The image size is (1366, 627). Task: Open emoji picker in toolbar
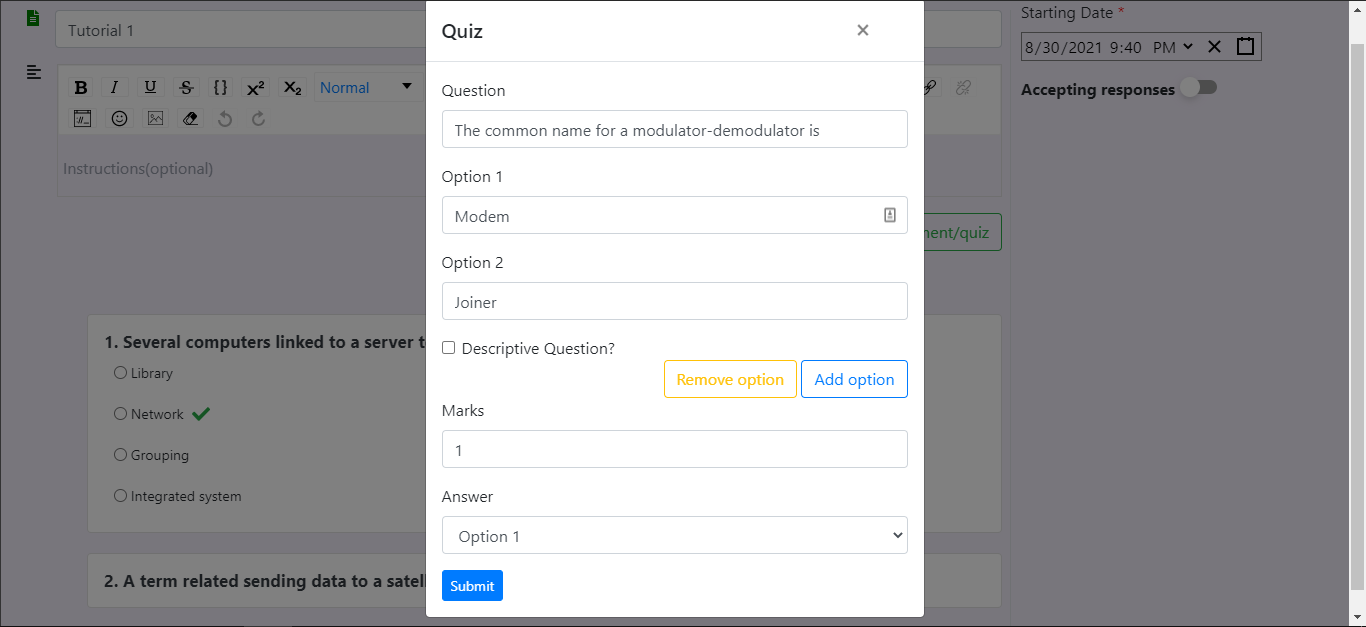[x=119, y=118]
